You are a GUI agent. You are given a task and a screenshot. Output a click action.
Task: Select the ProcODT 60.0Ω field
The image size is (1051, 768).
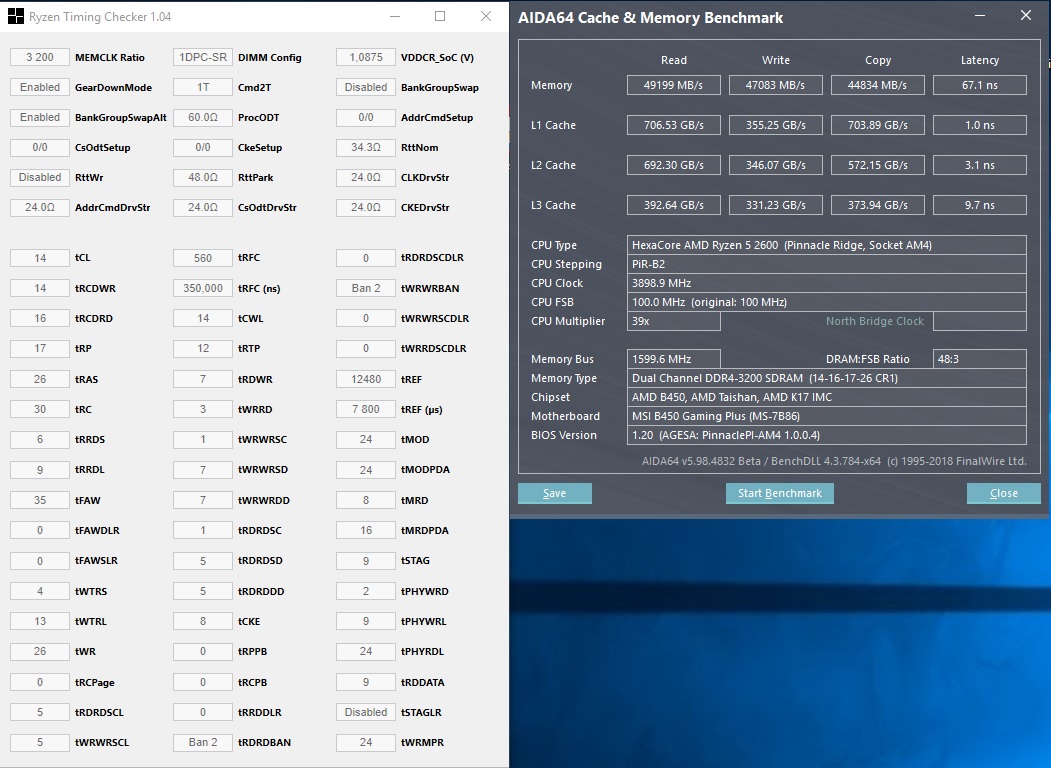(202, 117)
